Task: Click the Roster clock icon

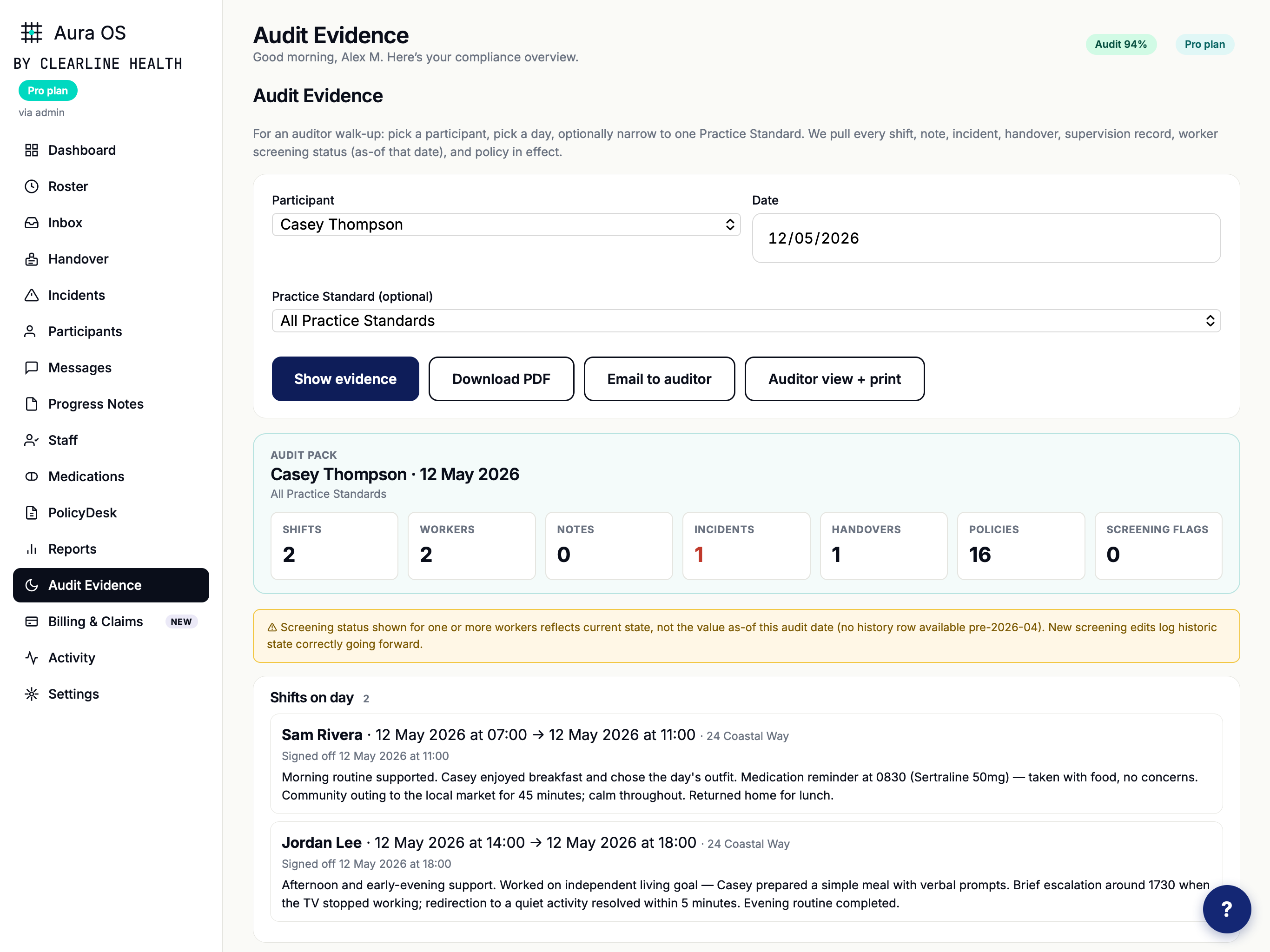Action: tap(32, 186)
